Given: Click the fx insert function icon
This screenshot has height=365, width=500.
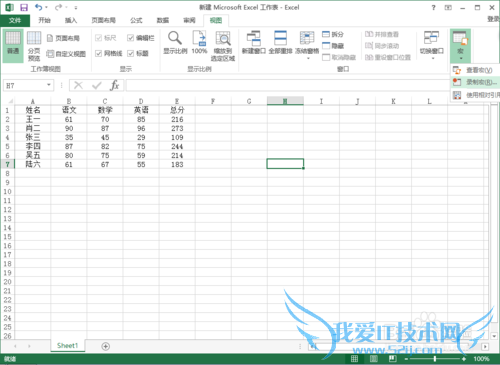Looking at the screenshot, I should pyautogui.click(x=114, y=86).
